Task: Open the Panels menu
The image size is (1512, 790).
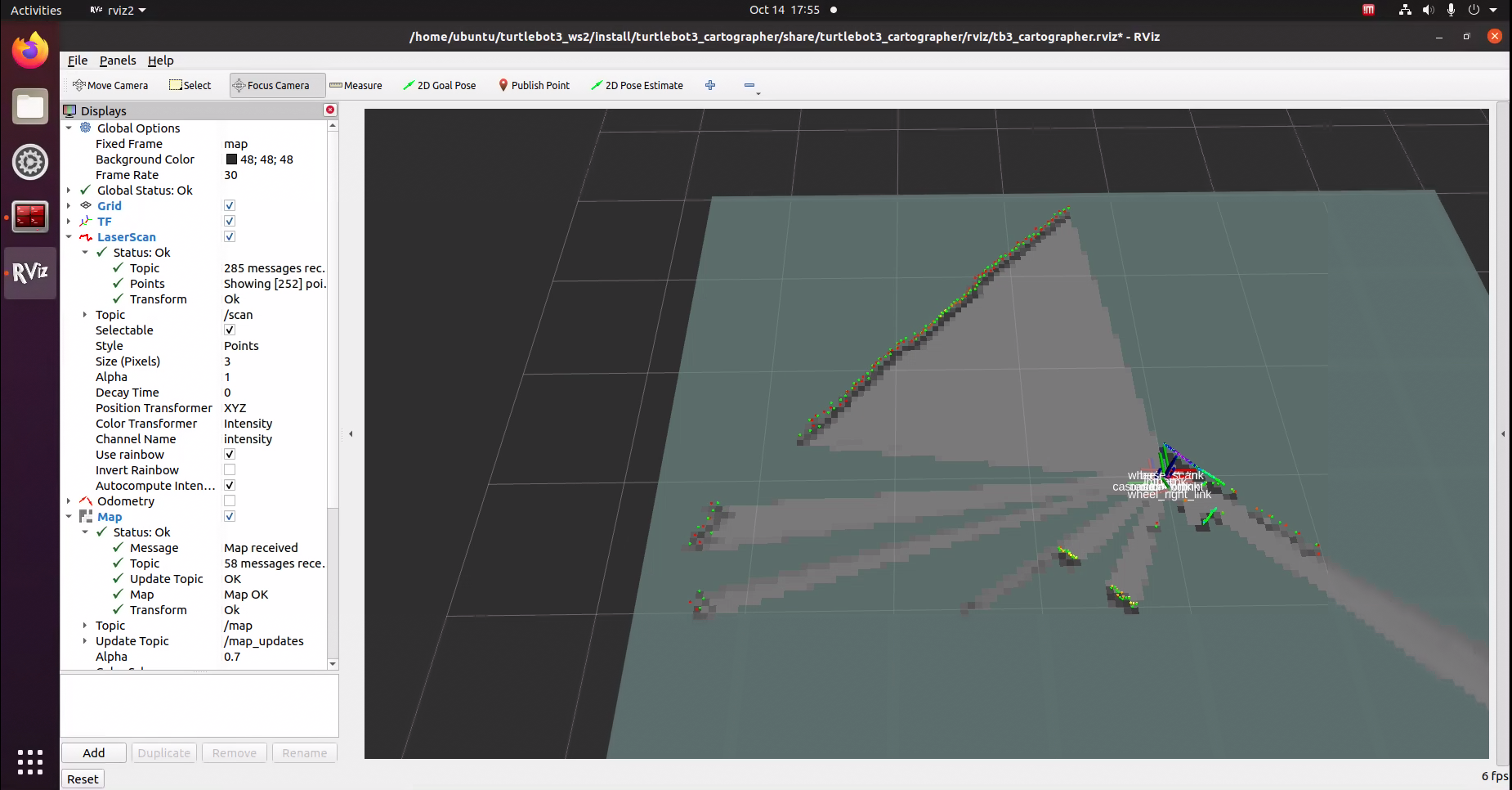Action: pos(118,61)
